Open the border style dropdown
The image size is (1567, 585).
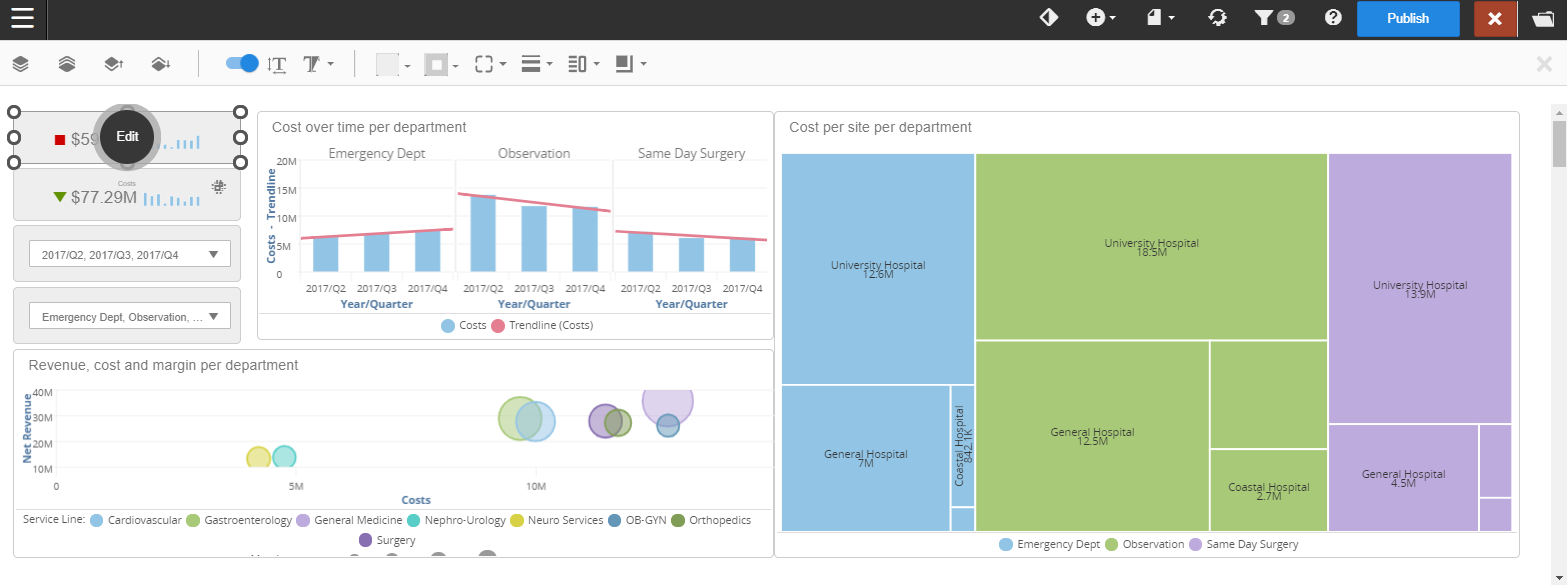tap(441, 65)
